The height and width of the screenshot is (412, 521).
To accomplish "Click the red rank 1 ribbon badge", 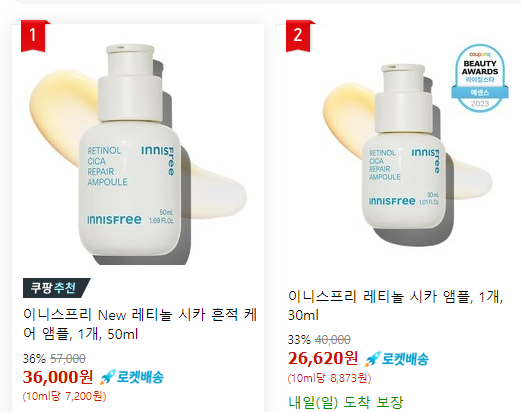I will coord(34,36).
